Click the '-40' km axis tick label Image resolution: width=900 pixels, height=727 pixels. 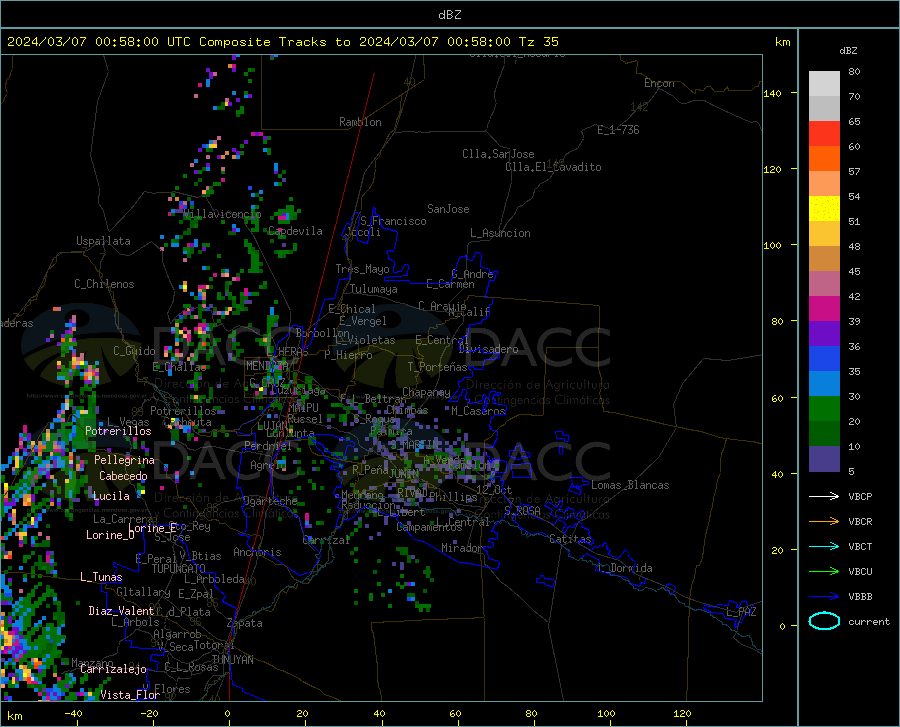tap(73, 714)
